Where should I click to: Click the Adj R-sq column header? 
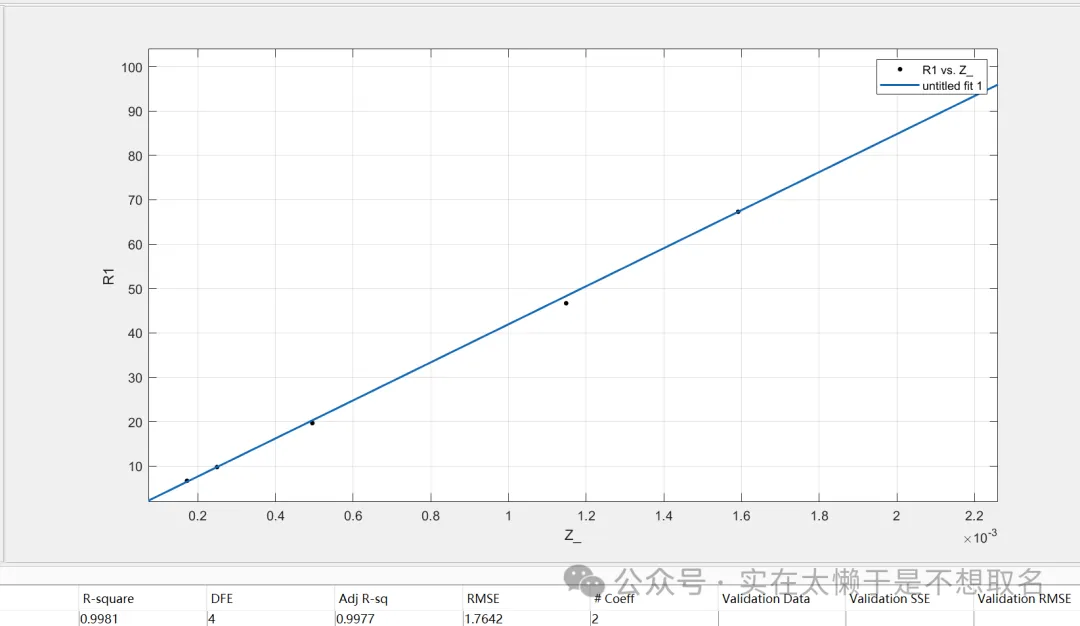(363, 599)
